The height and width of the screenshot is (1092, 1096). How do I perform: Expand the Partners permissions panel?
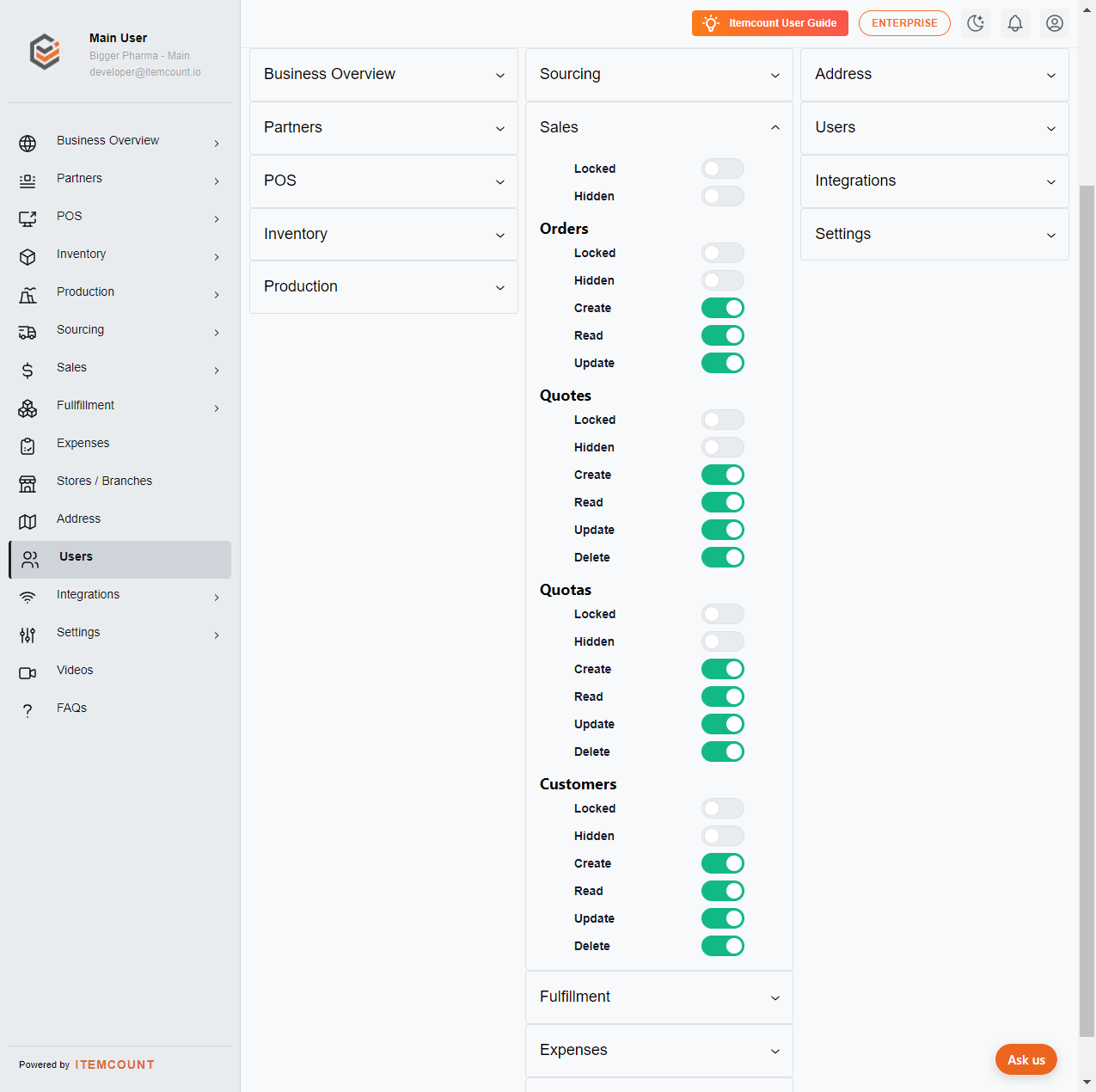point(383,128)
